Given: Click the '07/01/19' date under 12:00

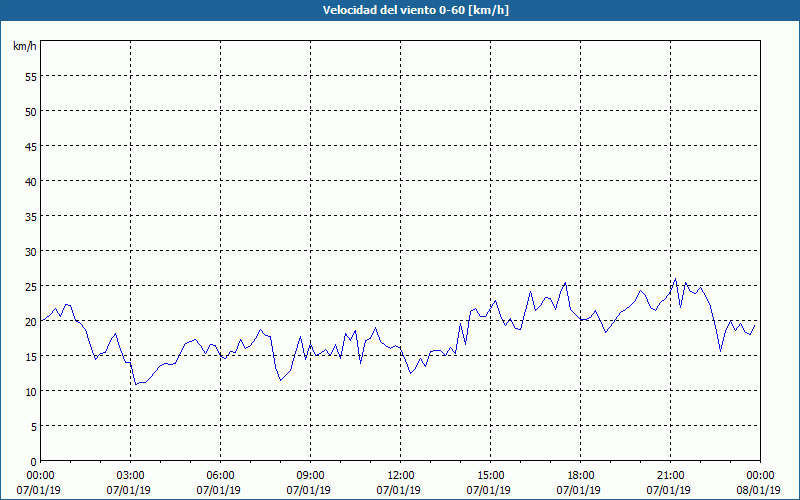Looking at the screenshot, I should click(398, 490).
